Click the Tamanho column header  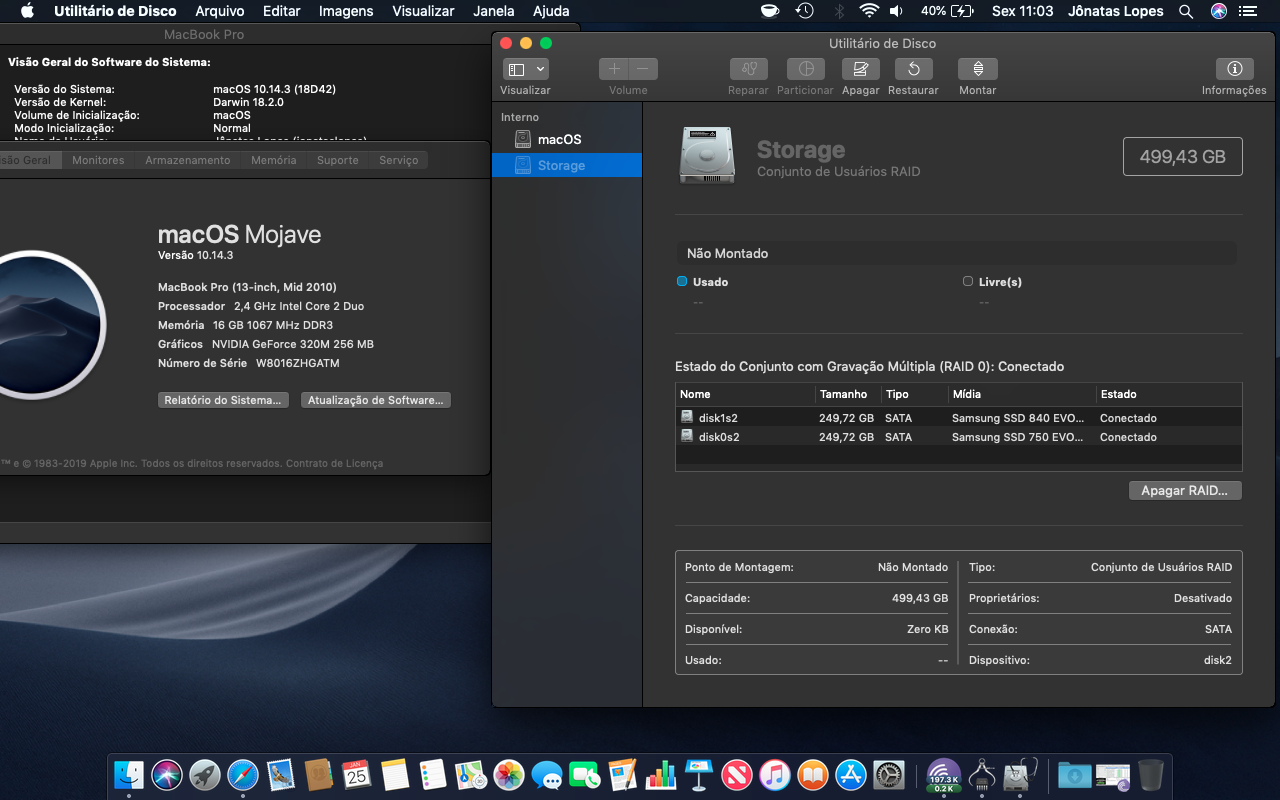coord(848,394)
